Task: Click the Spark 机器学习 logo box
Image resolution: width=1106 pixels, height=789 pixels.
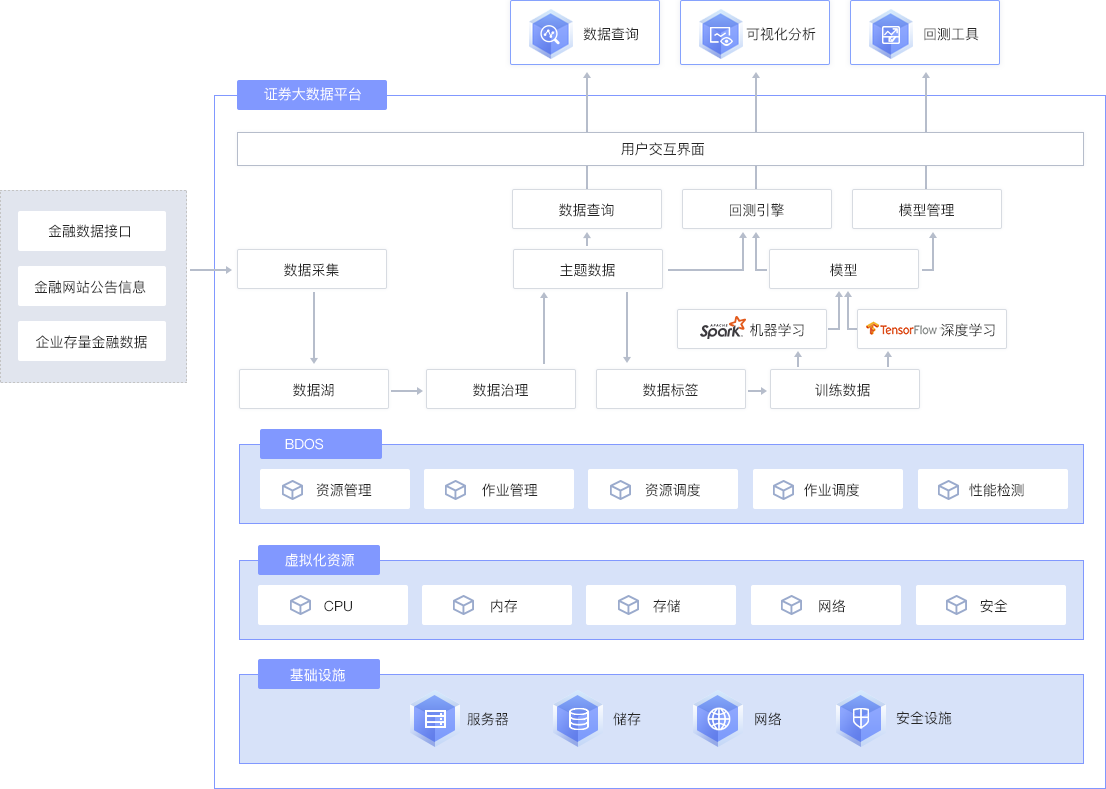Action: tap(752, 329)
